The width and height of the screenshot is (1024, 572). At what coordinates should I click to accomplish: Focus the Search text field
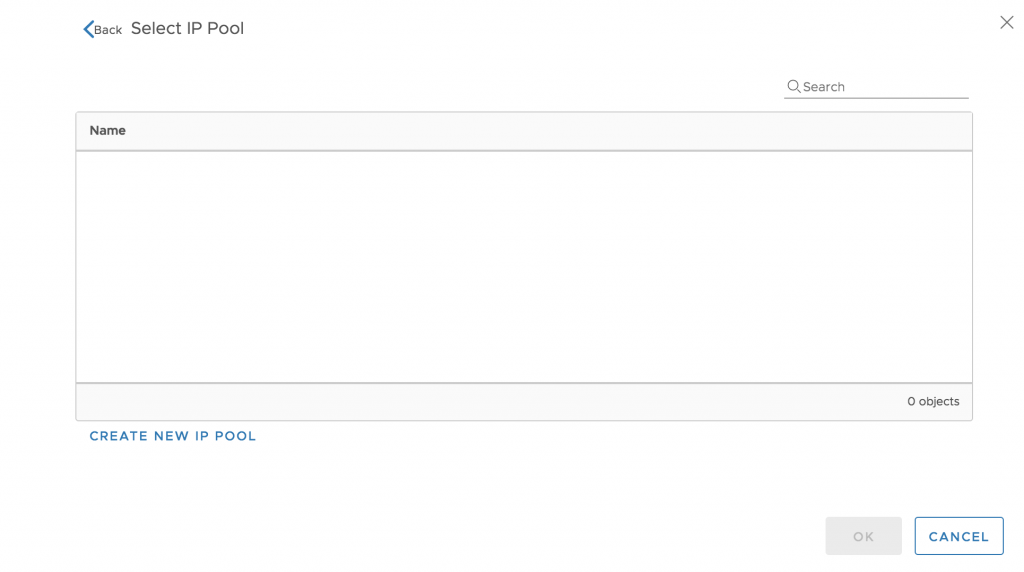click(876, 86)
